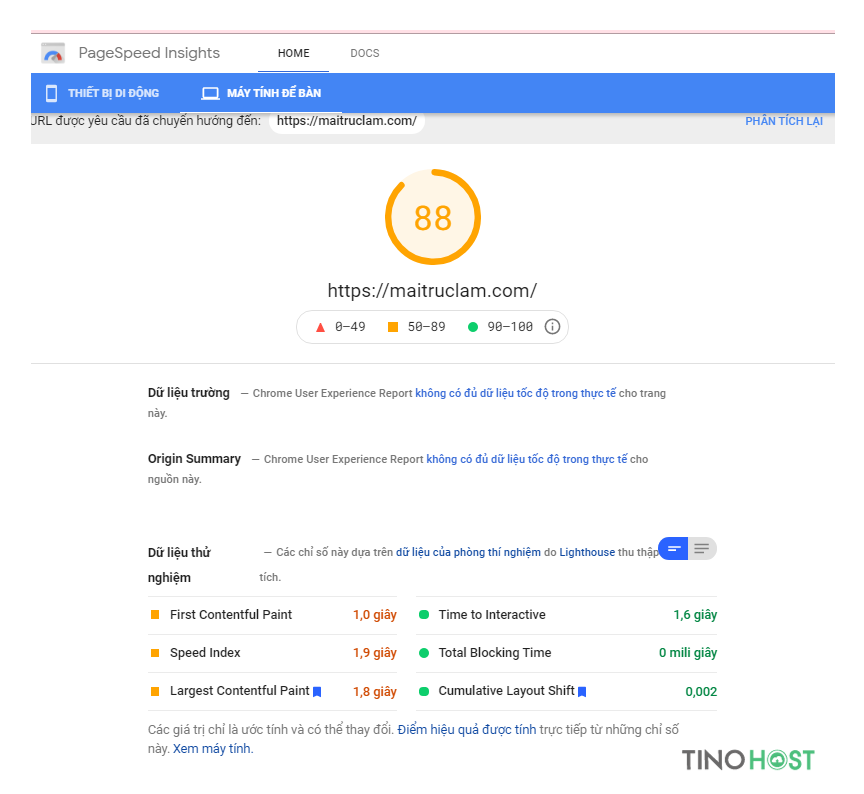Switch metrics to compact view toggle
This screenshot has height=794, width=864.
coord(673,549)
